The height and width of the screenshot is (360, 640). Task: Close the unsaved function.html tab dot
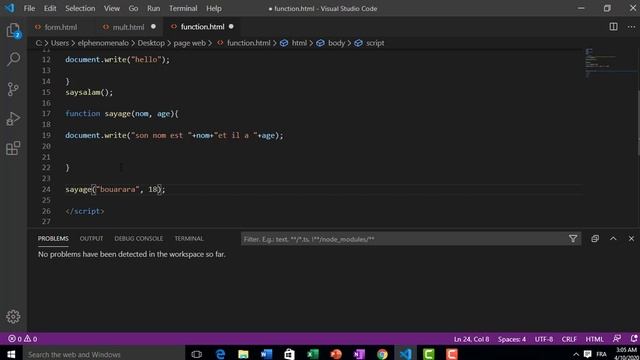coord(231,27)
